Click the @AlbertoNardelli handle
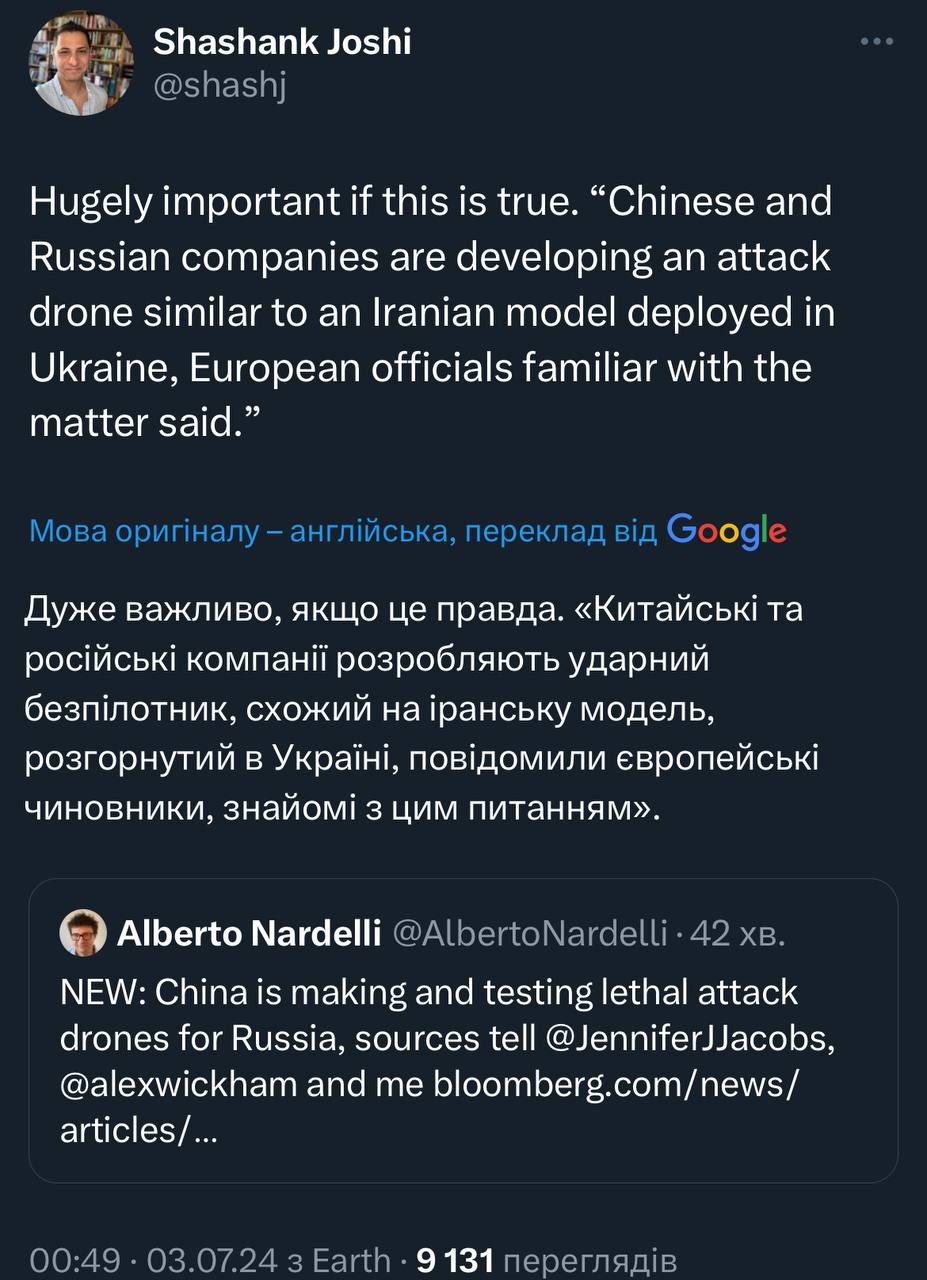The width and height of the screenshot is (927, 1280). tap(529, 934)
